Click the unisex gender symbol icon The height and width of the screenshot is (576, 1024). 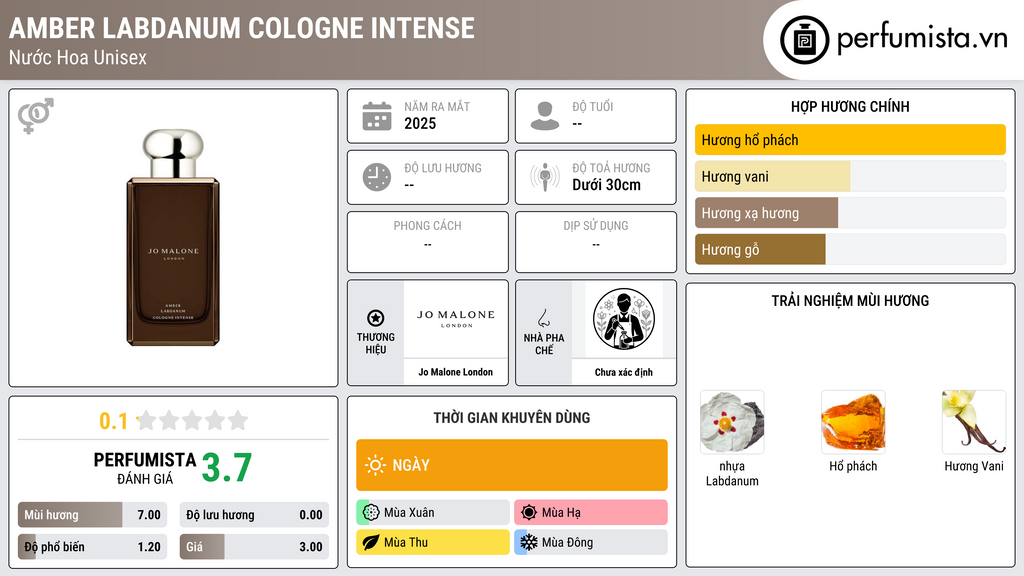[x=36, y=116]
